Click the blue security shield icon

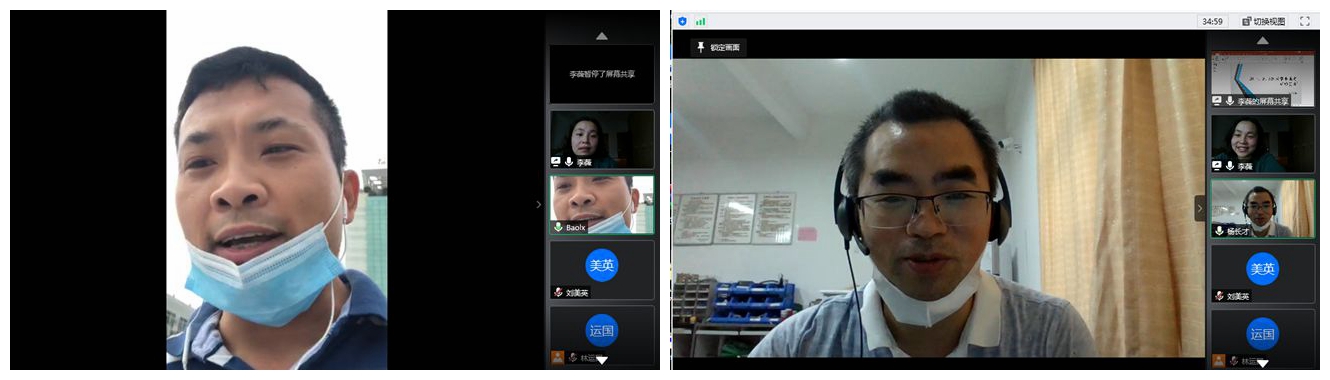[682, 21]
